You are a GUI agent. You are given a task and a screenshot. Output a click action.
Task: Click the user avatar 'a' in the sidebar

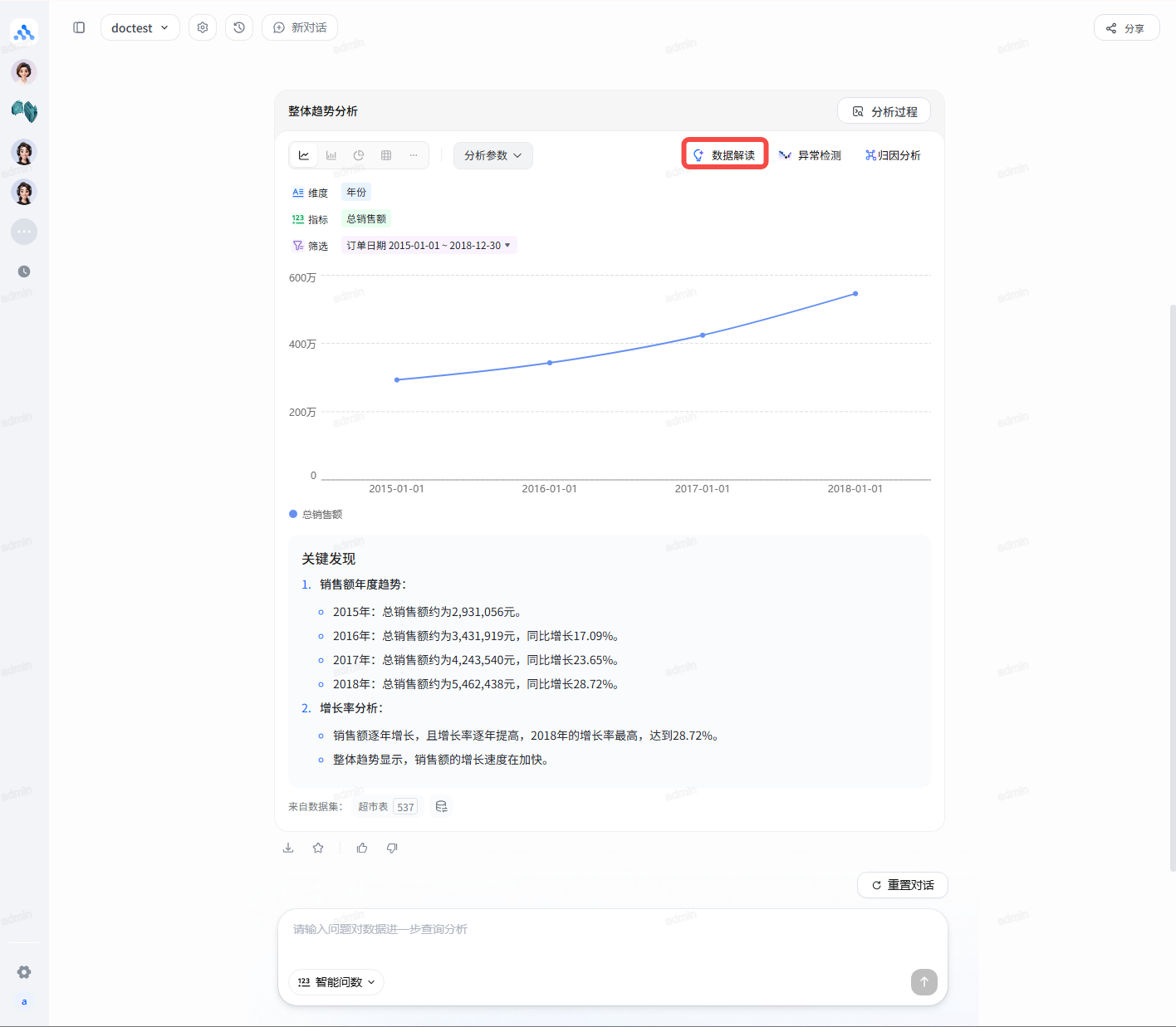[24, 1002]
